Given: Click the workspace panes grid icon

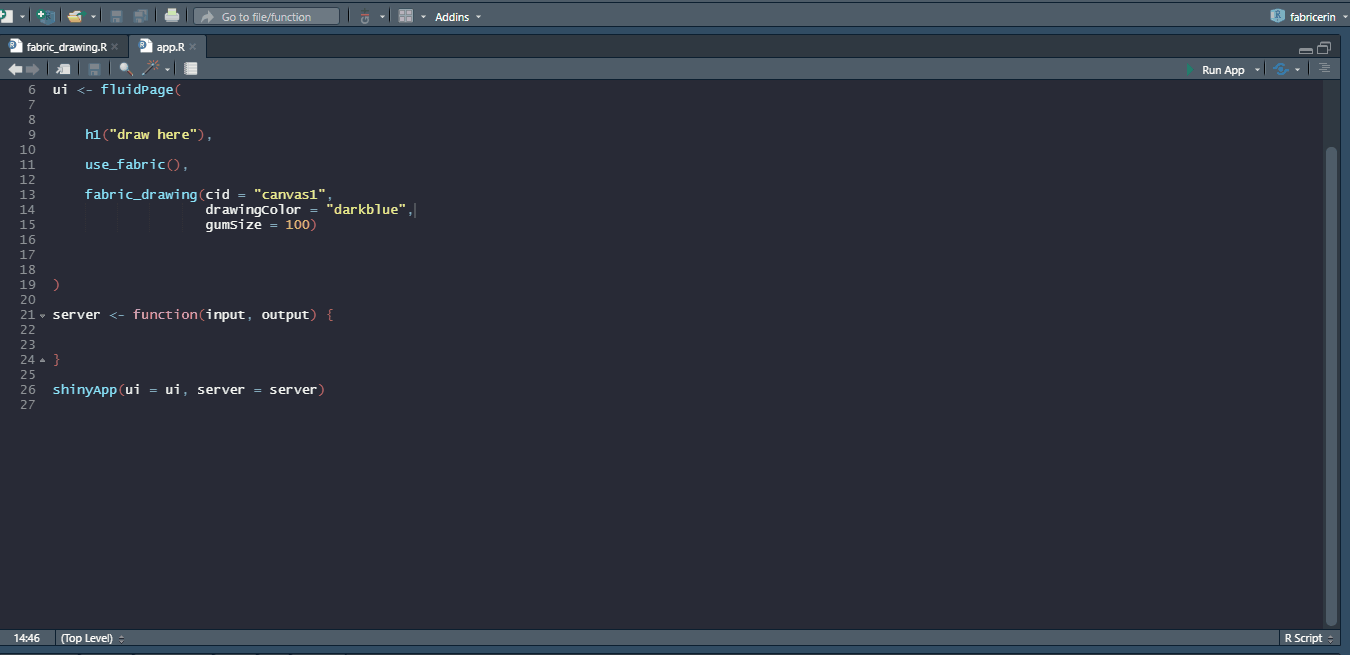Looking at the screenshot, I should (x=405, y=16).
